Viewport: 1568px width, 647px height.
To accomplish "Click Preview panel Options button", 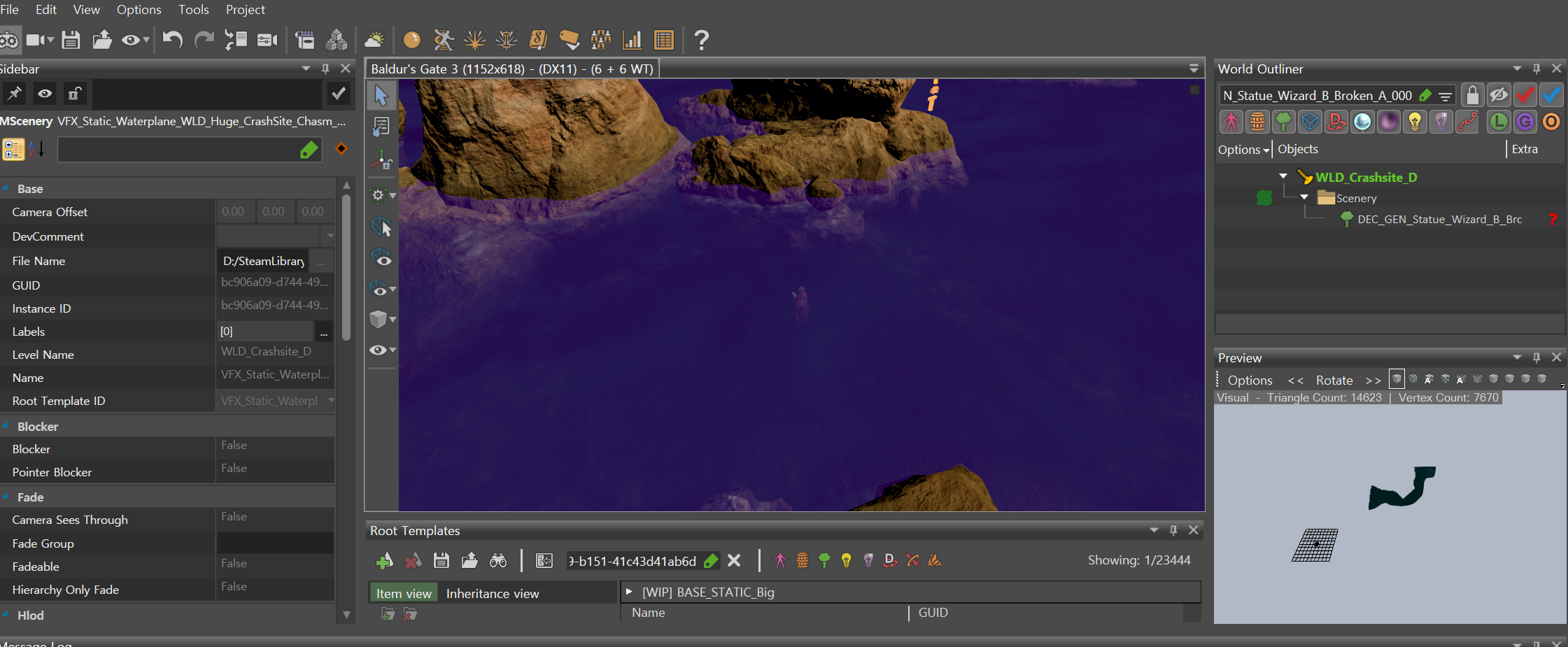I will [1250, 380].
